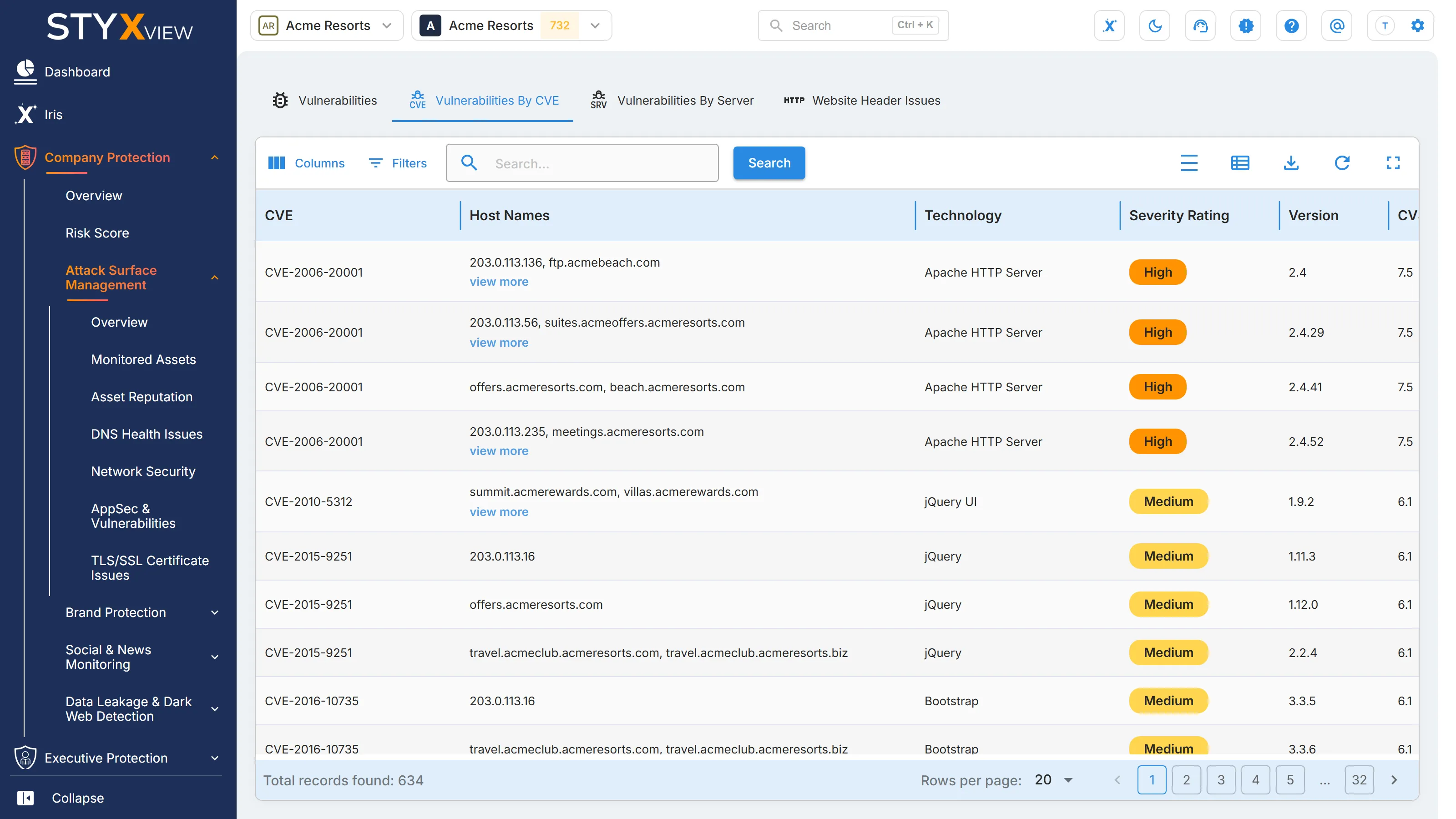Refresh the vulnerabilities table
The width and height of the screenshot is (1456, 819).
tap(1342, 163)
